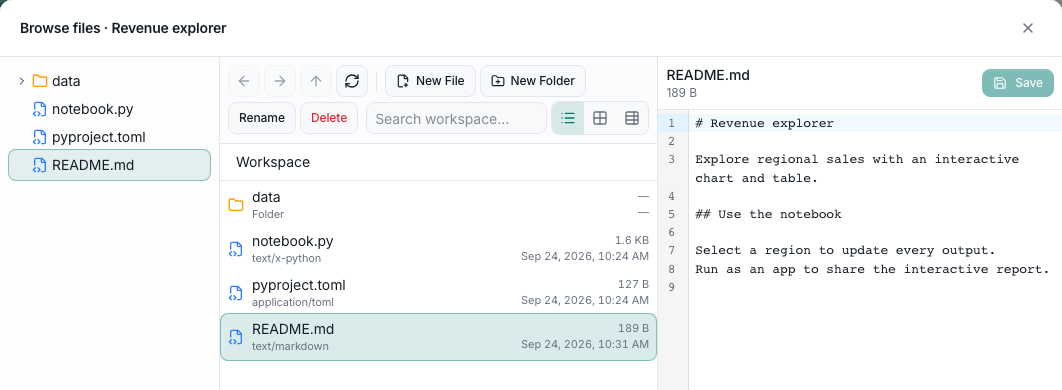This screenshot has height=390, width=1062.
Task: Click data folder icon in sidebar tree
Action: 40,81
